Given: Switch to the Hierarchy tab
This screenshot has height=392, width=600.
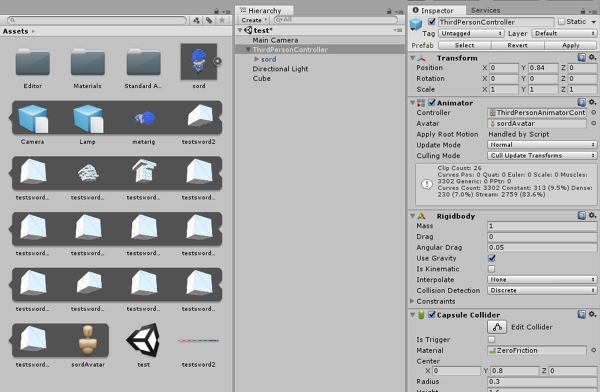Looking at the screenshot, I should click(x=265, y=10).
